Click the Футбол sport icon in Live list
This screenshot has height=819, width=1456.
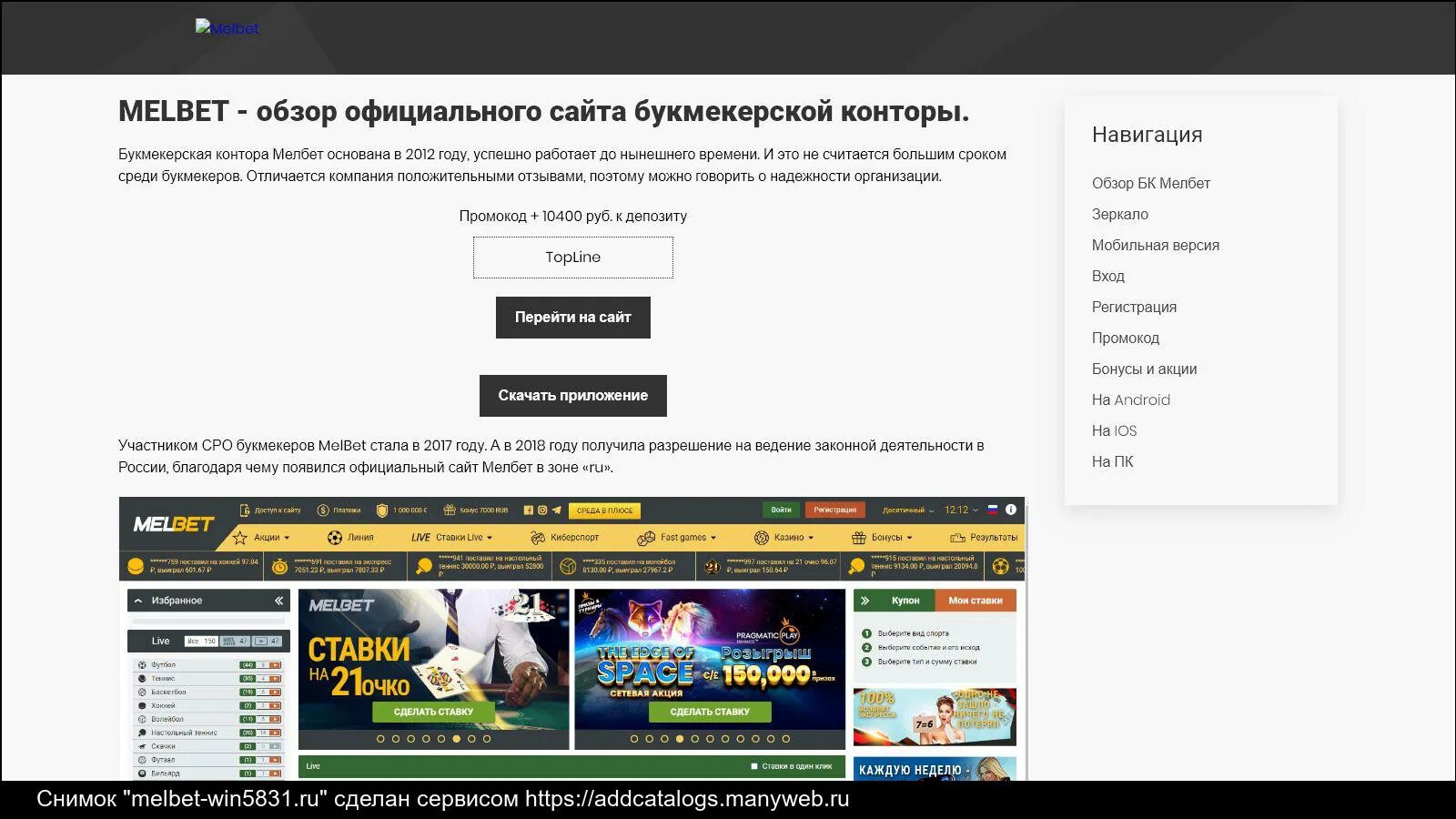pyautogui.click(x=142, y=665)
